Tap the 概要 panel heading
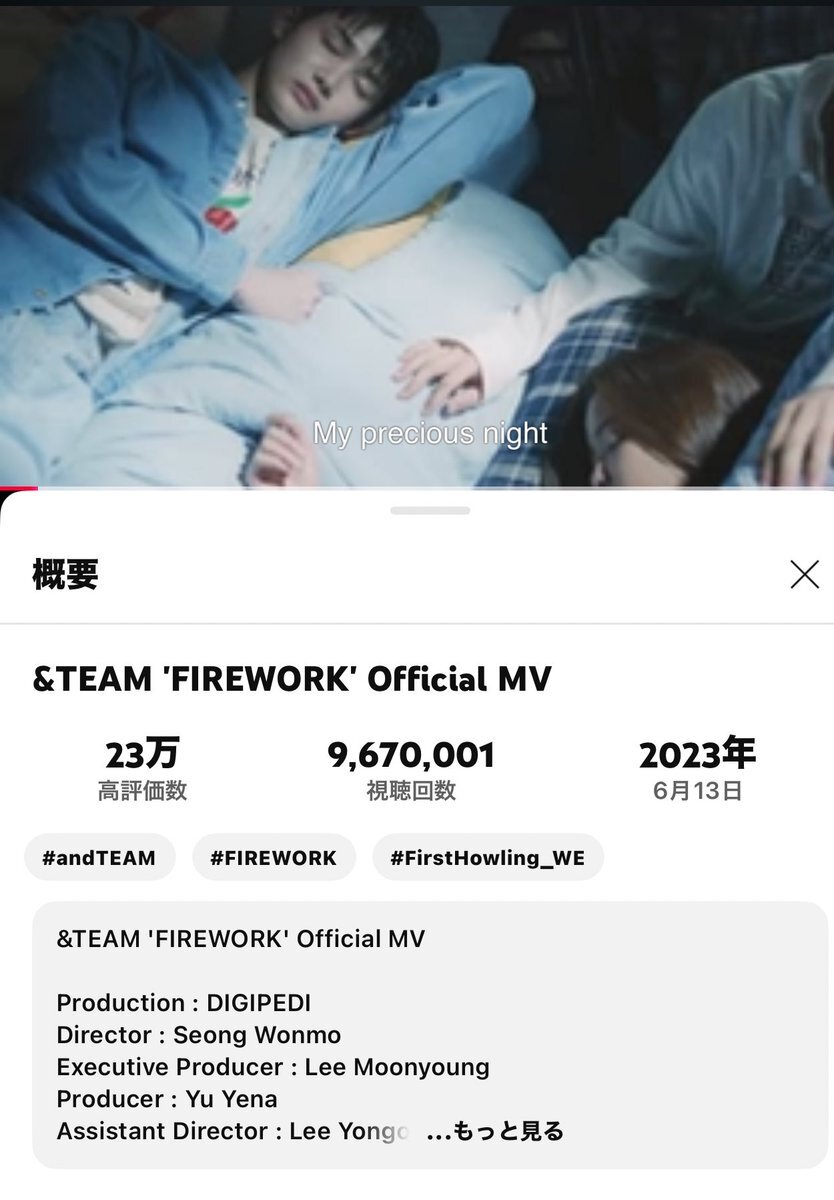 click(65, 574)
